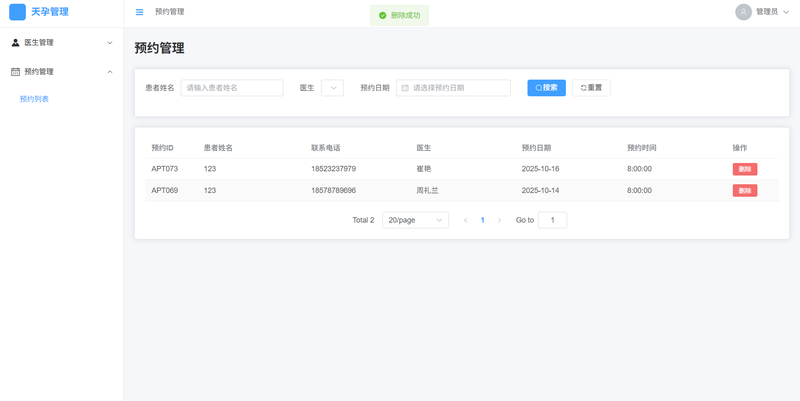Click the administrator avatar icon
The width and height of the screenshot is (800, 401).
point(743,12)
